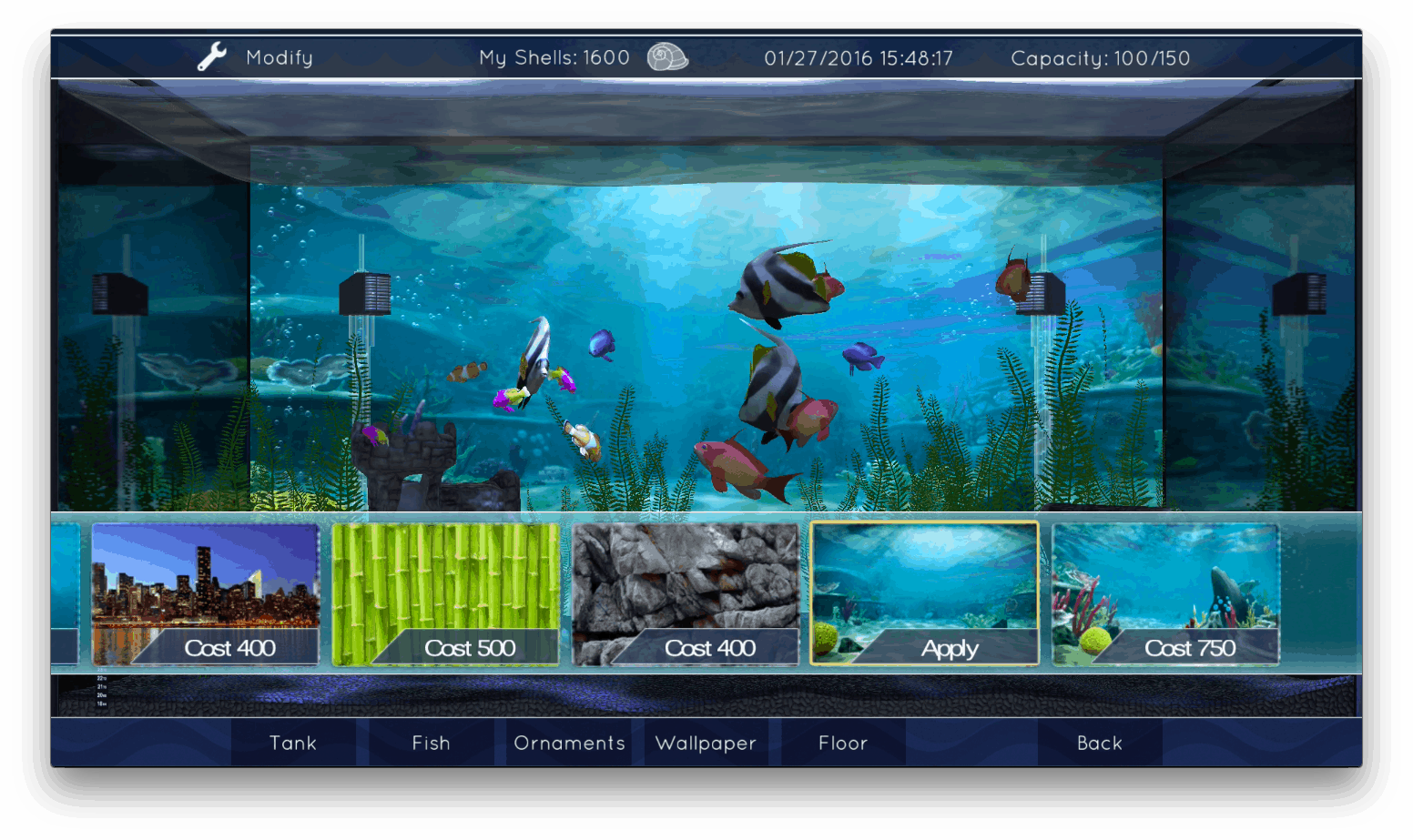Switch to the Fish tab
Viewport: 1413px width, 840px height.
(x=431, y=743)
